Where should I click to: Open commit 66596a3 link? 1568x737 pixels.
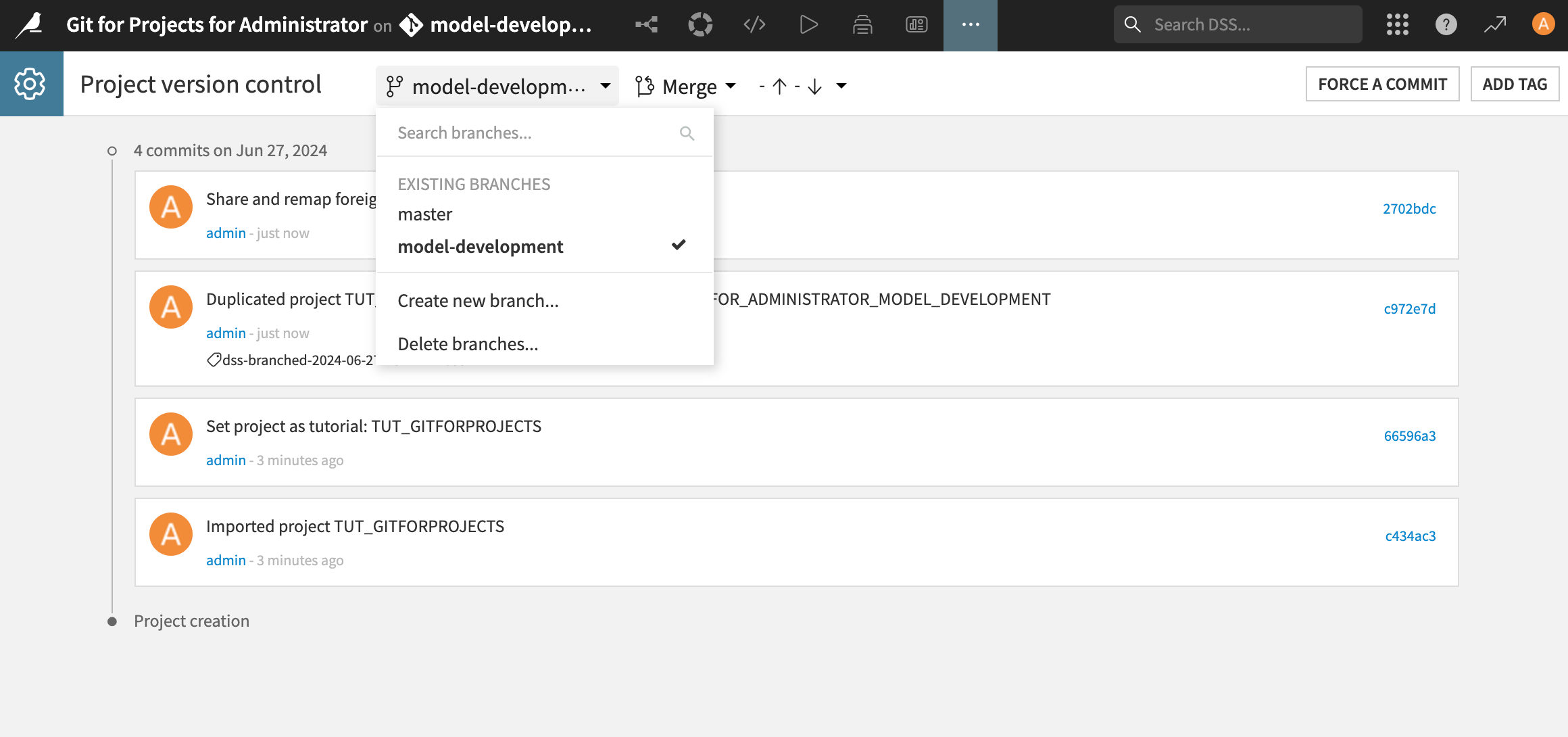coord(1408,435)
